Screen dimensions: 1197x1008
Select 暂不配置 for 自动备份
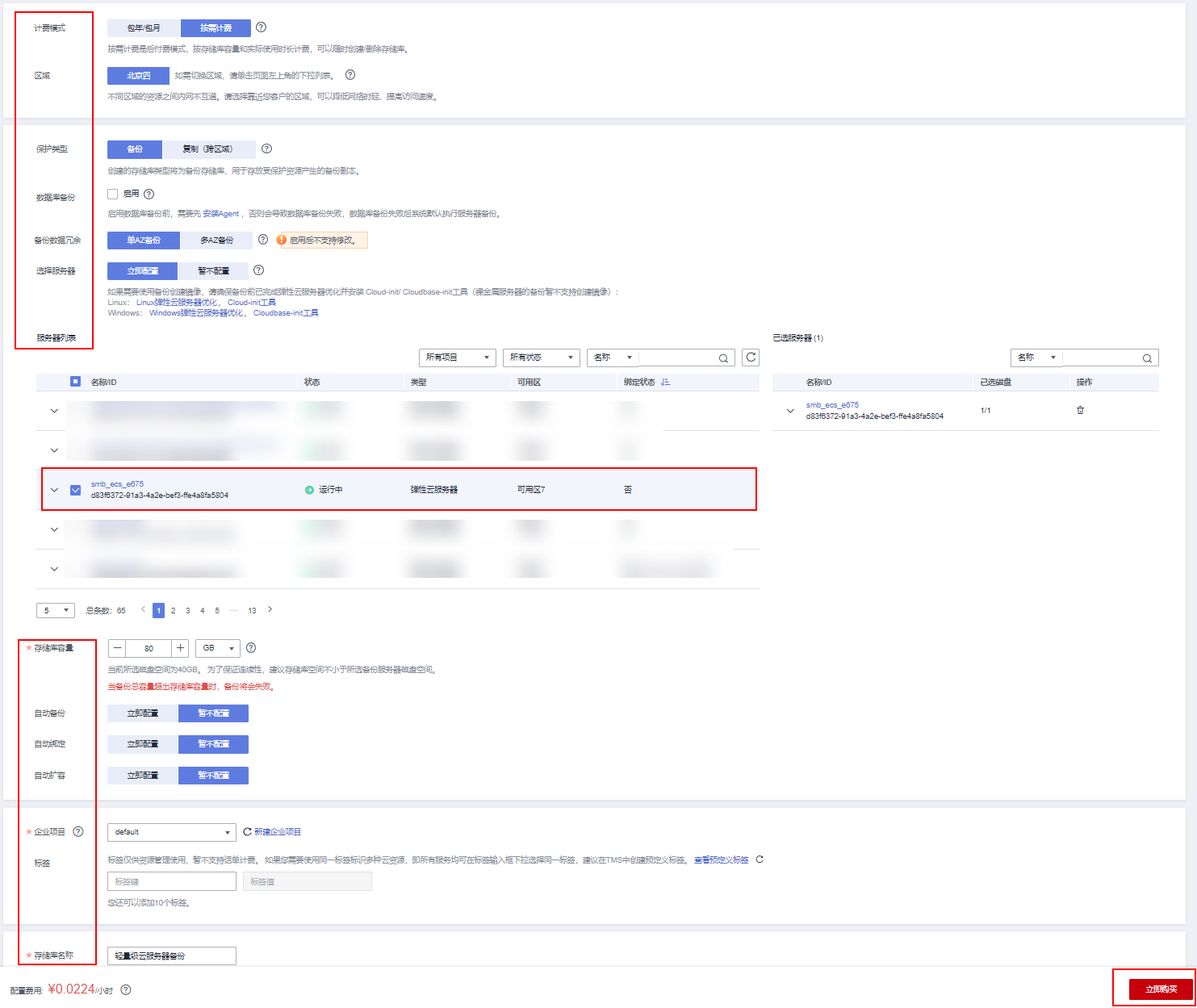[x=213, y=713]
